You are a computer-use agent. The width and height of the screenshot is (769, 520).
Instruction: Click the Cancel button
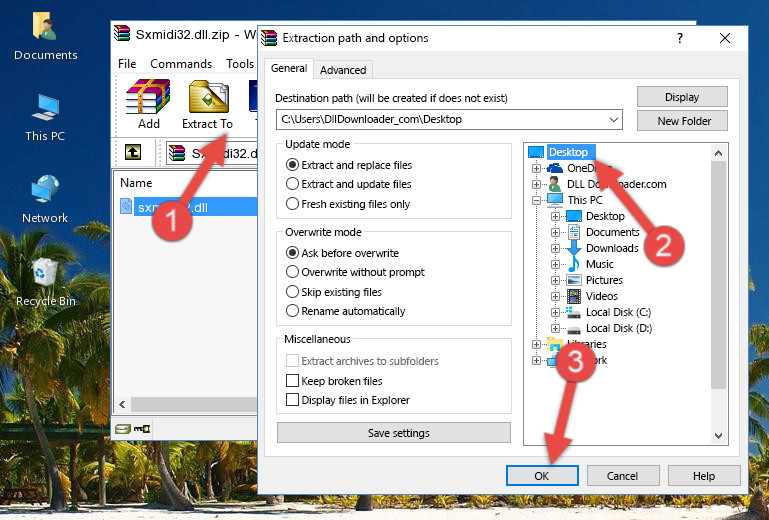(623, 476)
